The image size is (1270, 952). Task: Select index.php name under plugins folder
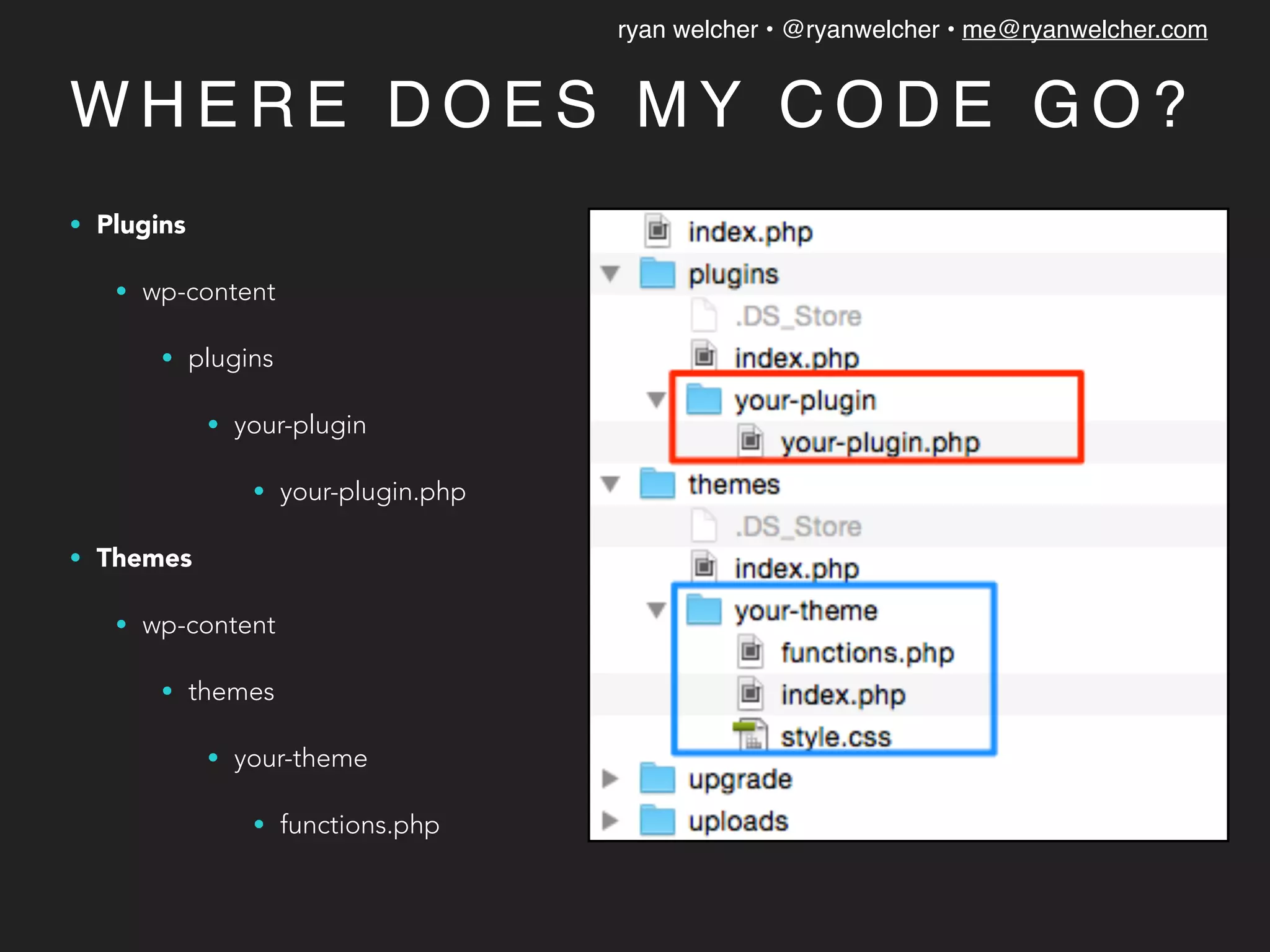coord(797,359)
